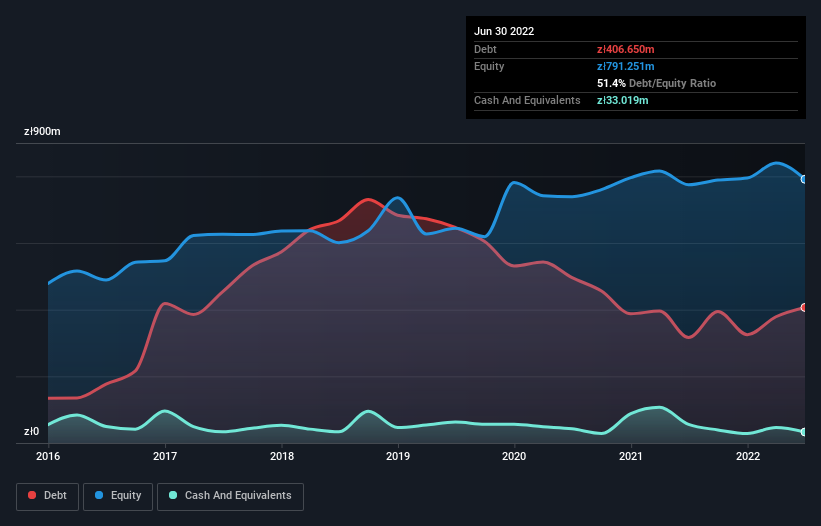Toggle Cash And Equivalents legend button

pyautogui.click(x=230, y=496)
